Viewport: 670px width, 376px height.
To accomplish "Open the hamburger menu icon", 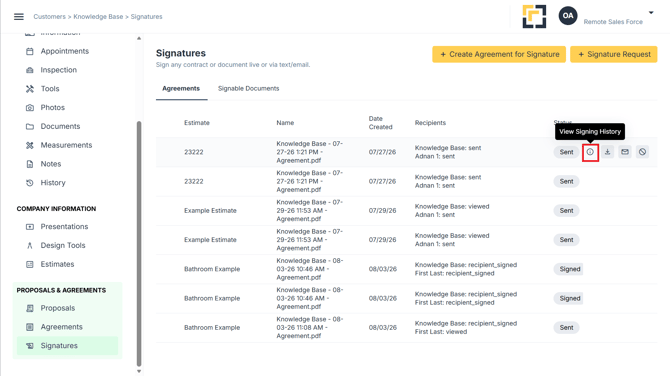I will [19, 17].
